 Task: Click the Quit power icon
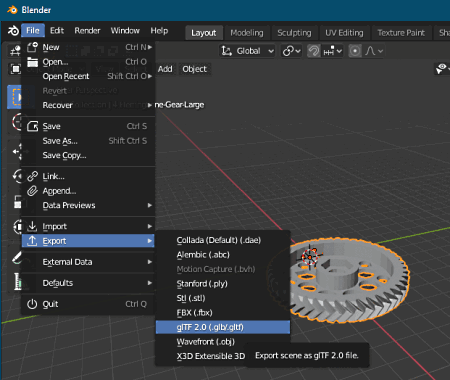click(32, 304)
